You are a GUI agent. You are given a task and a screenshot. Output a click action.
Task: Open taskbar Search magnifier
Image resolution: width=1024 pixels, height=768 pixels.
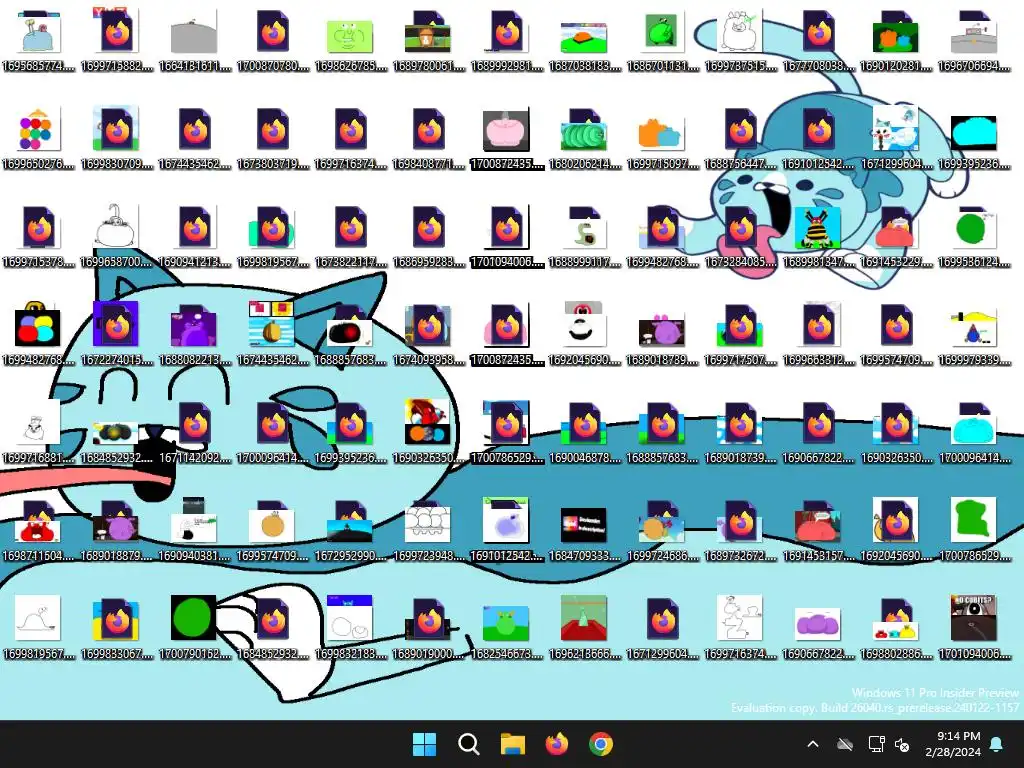click(468, 744)
